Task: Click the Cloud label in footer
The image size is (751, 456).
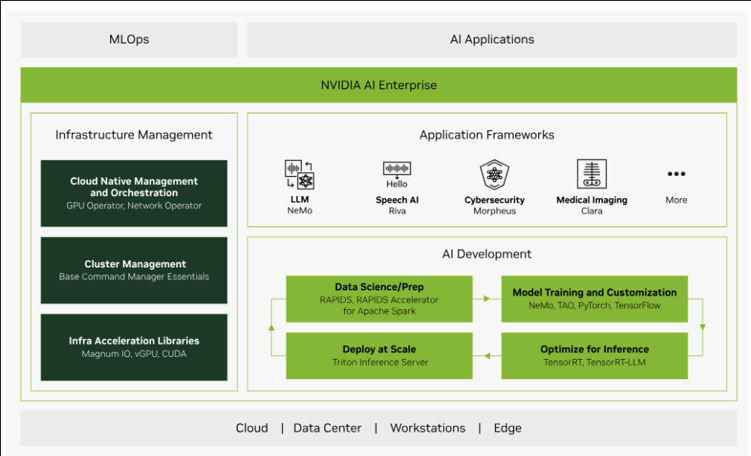Action: pos(252,428)
